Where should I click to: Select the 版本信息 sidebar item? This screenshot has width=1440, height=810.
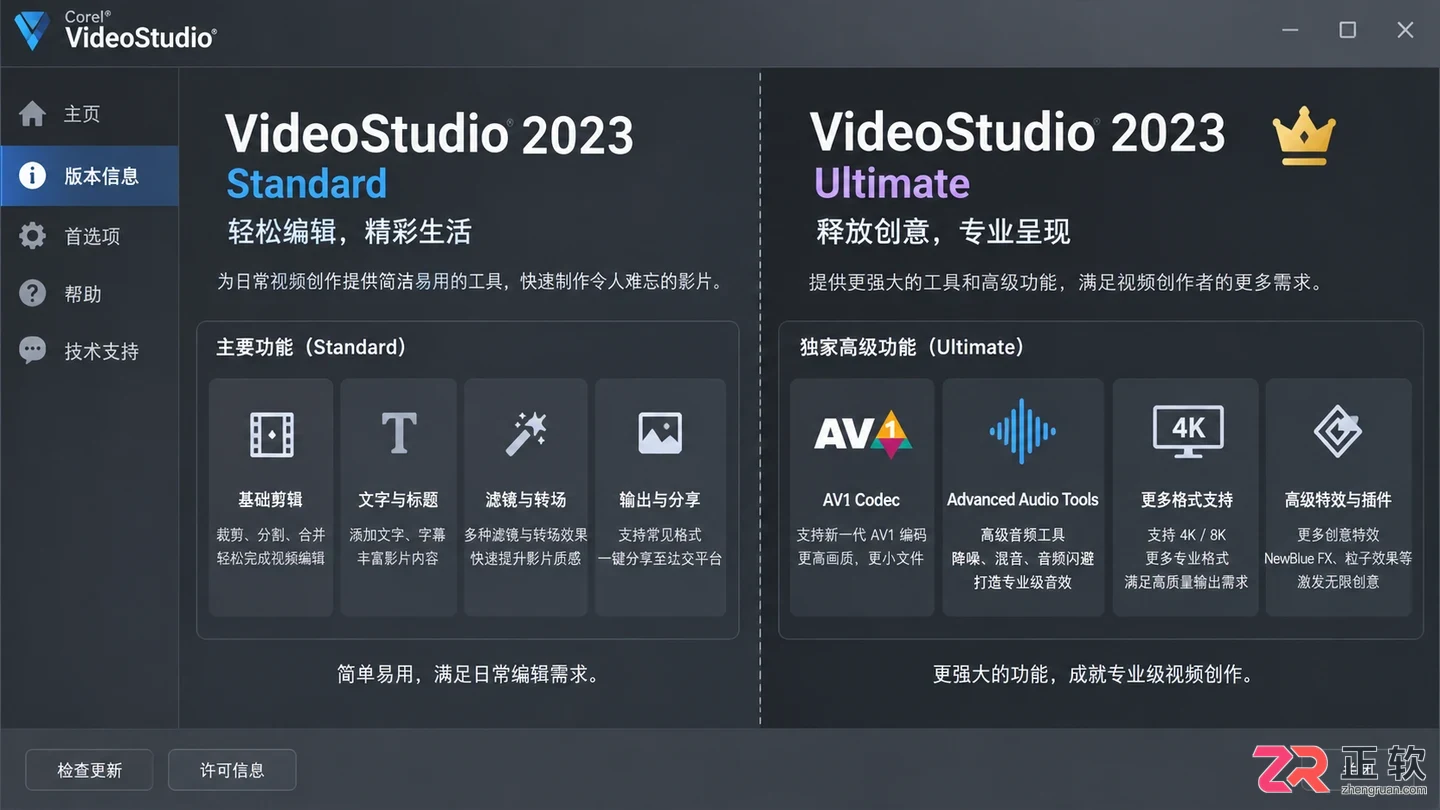click(x=89, y=176)
